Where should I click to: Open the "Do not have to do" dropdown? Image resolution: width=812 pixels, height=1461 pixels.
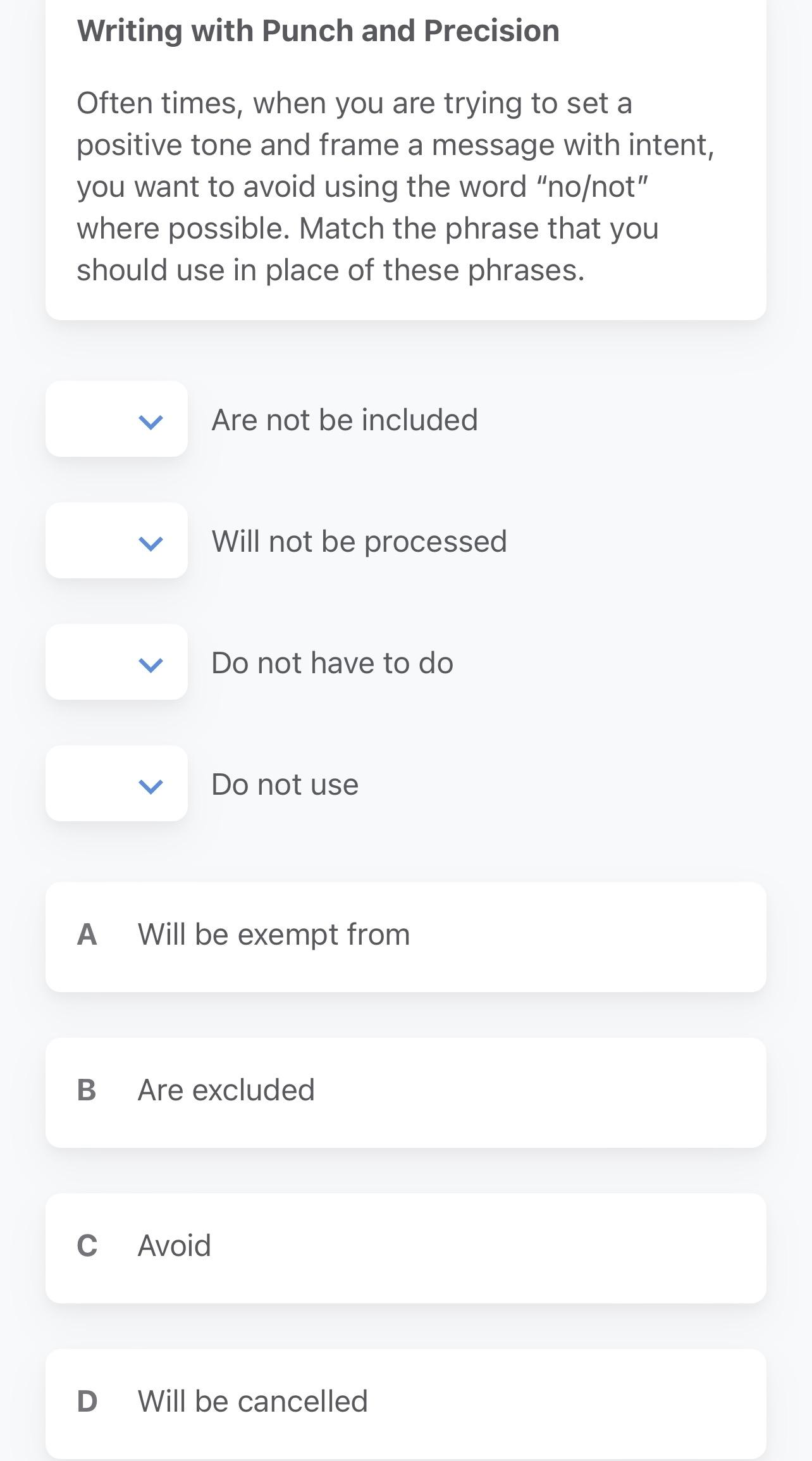coord(117,662)
